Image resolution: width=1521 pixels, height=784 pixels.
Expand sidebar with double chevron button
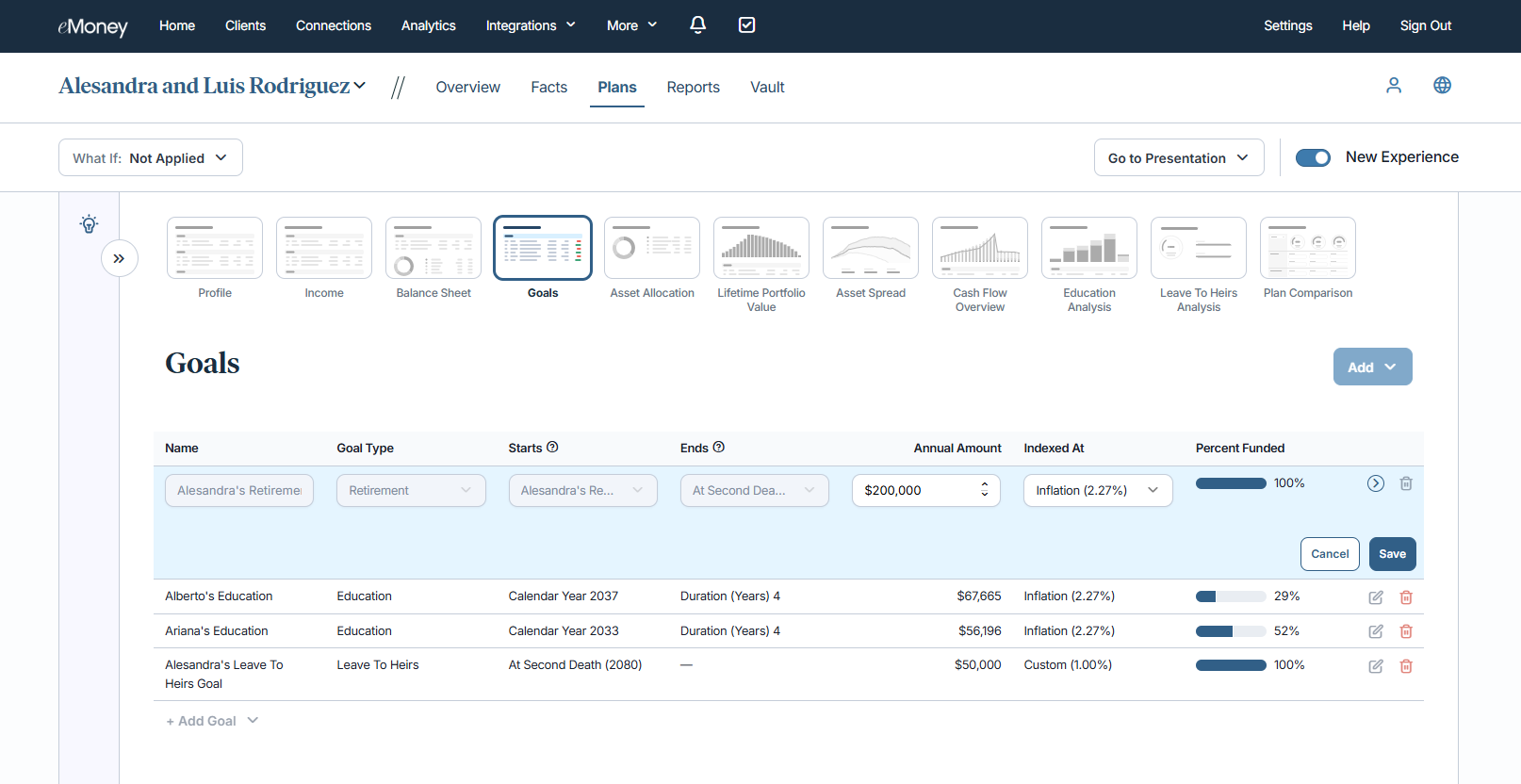pos(119,258)
